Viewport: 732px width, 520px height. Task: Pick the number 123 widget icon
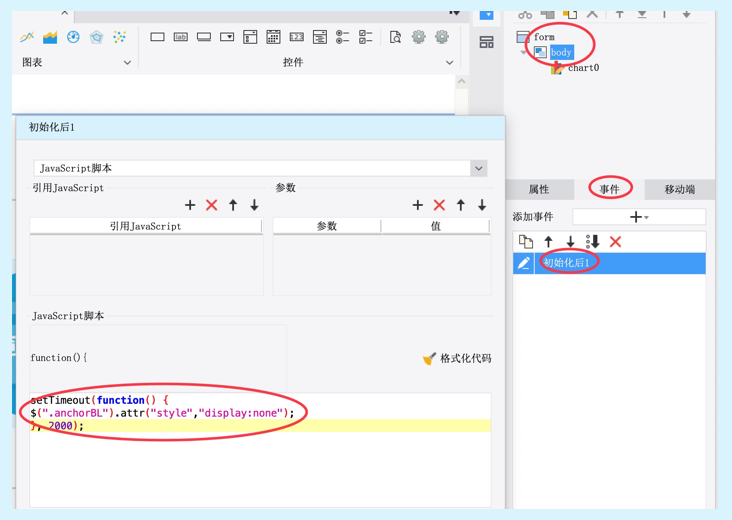[296, 37]
